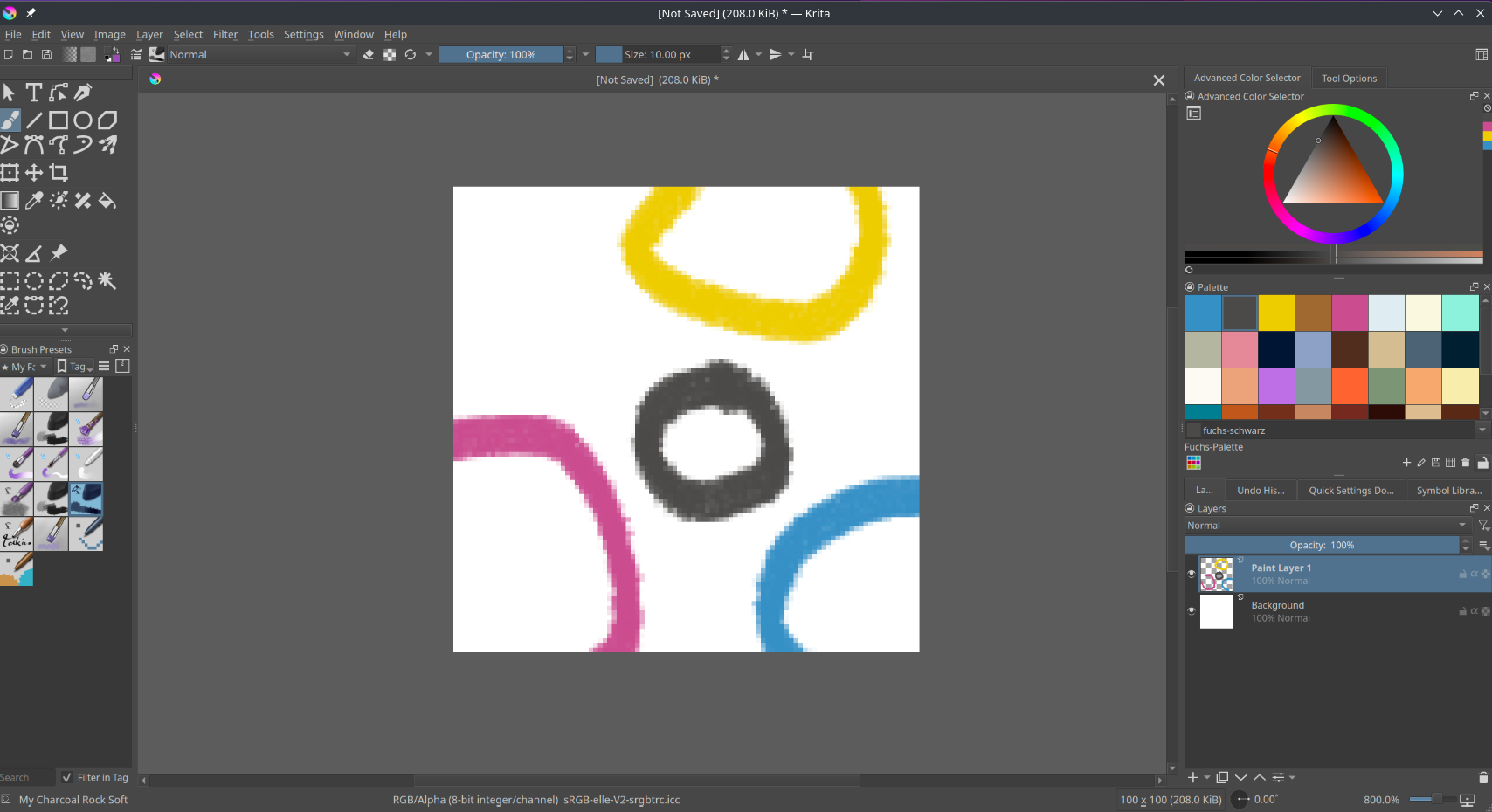Select the Smart Patch tool
The height and width of the screenshot is (812, 1492).
(x=83, y=201)
